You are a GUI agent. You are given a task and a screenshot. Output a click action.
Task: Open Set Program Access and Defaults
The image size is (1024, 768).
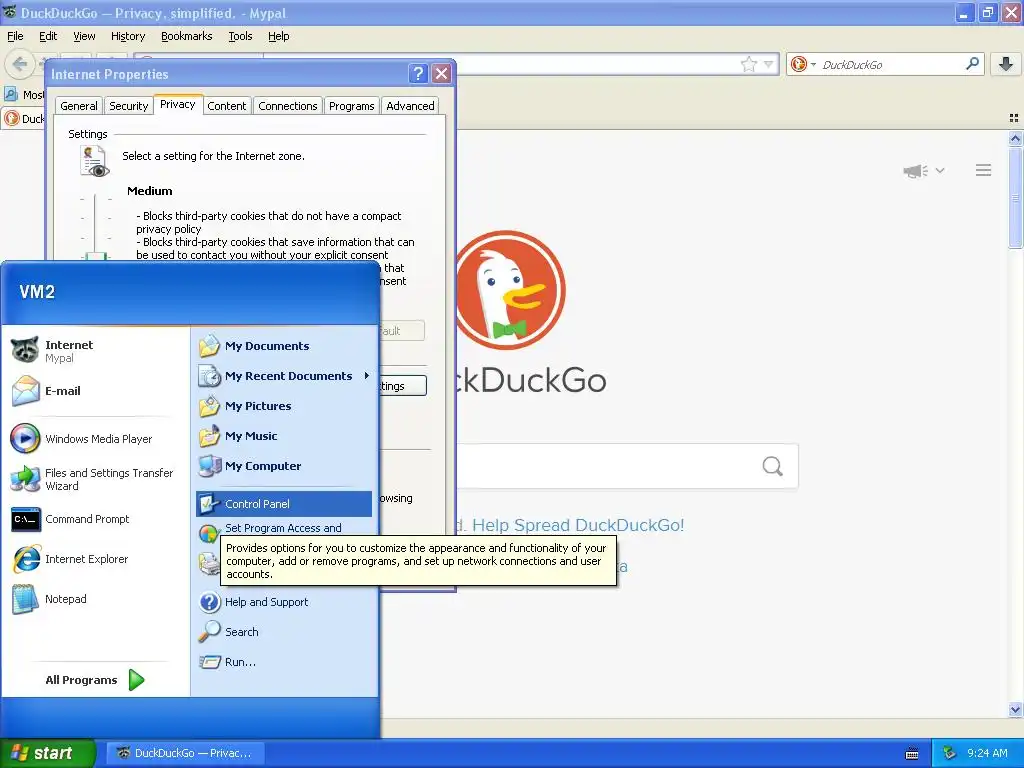click(284, 528)
